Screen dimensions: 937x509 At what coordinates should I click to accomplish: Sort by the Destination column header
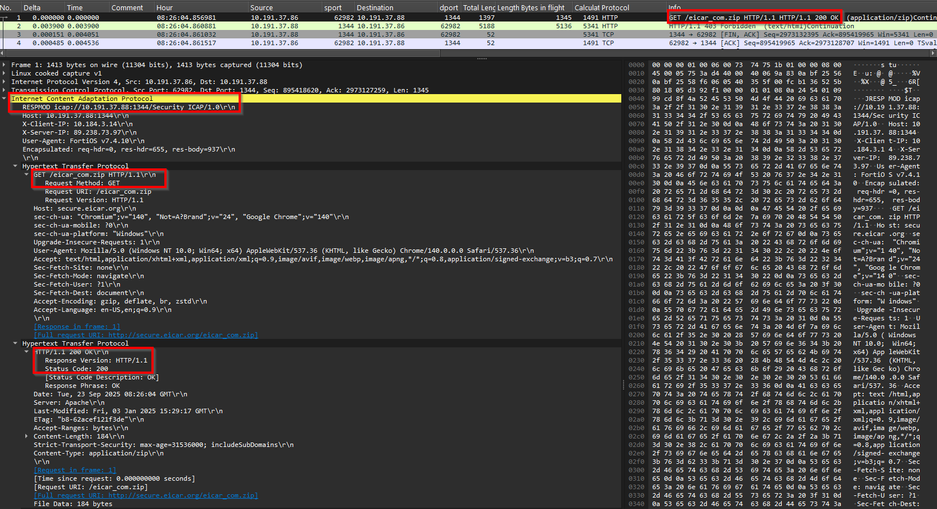coord(375,7)
